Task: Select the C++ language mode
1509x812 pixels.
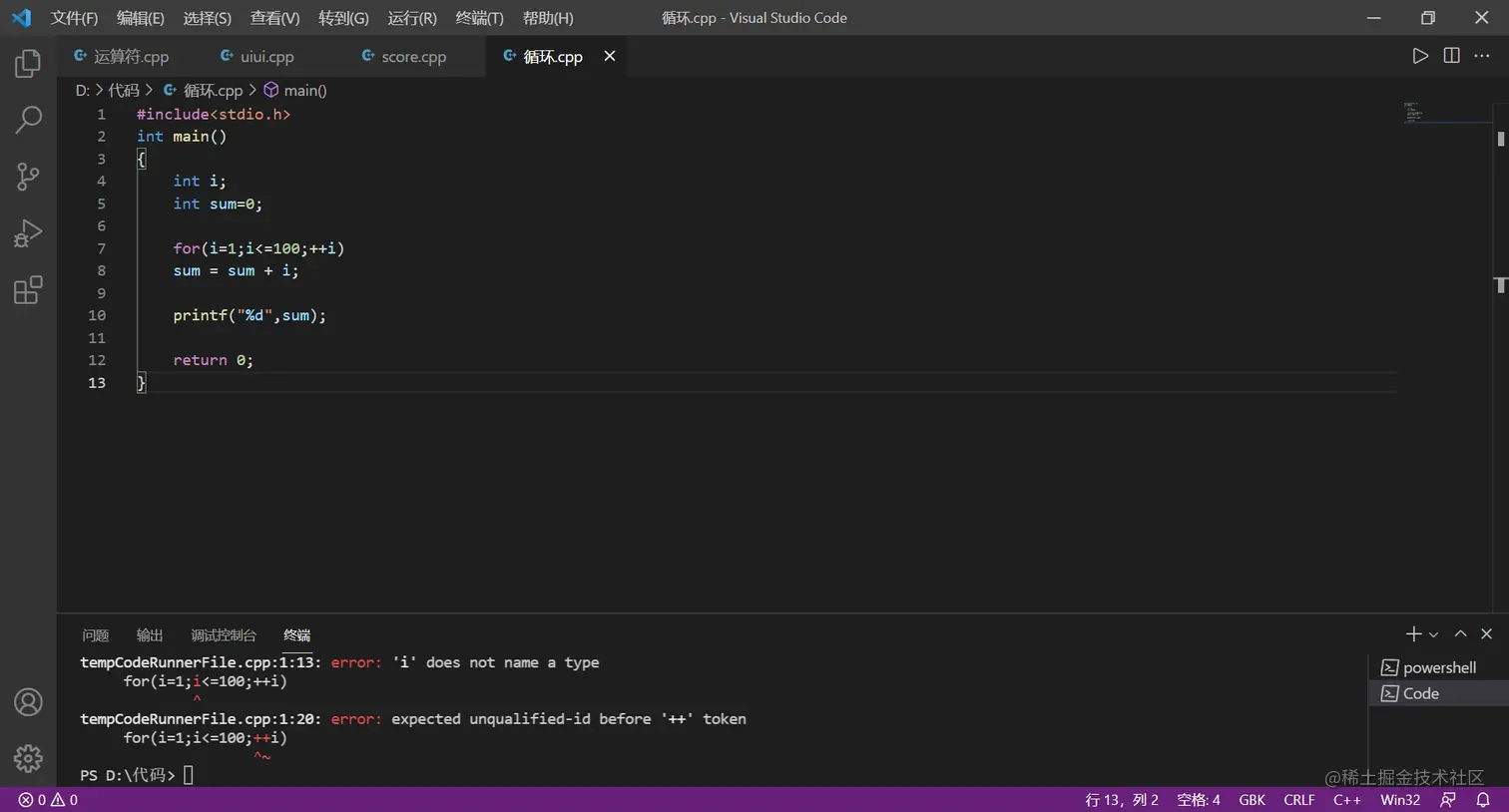Action: coord(1346,799)
